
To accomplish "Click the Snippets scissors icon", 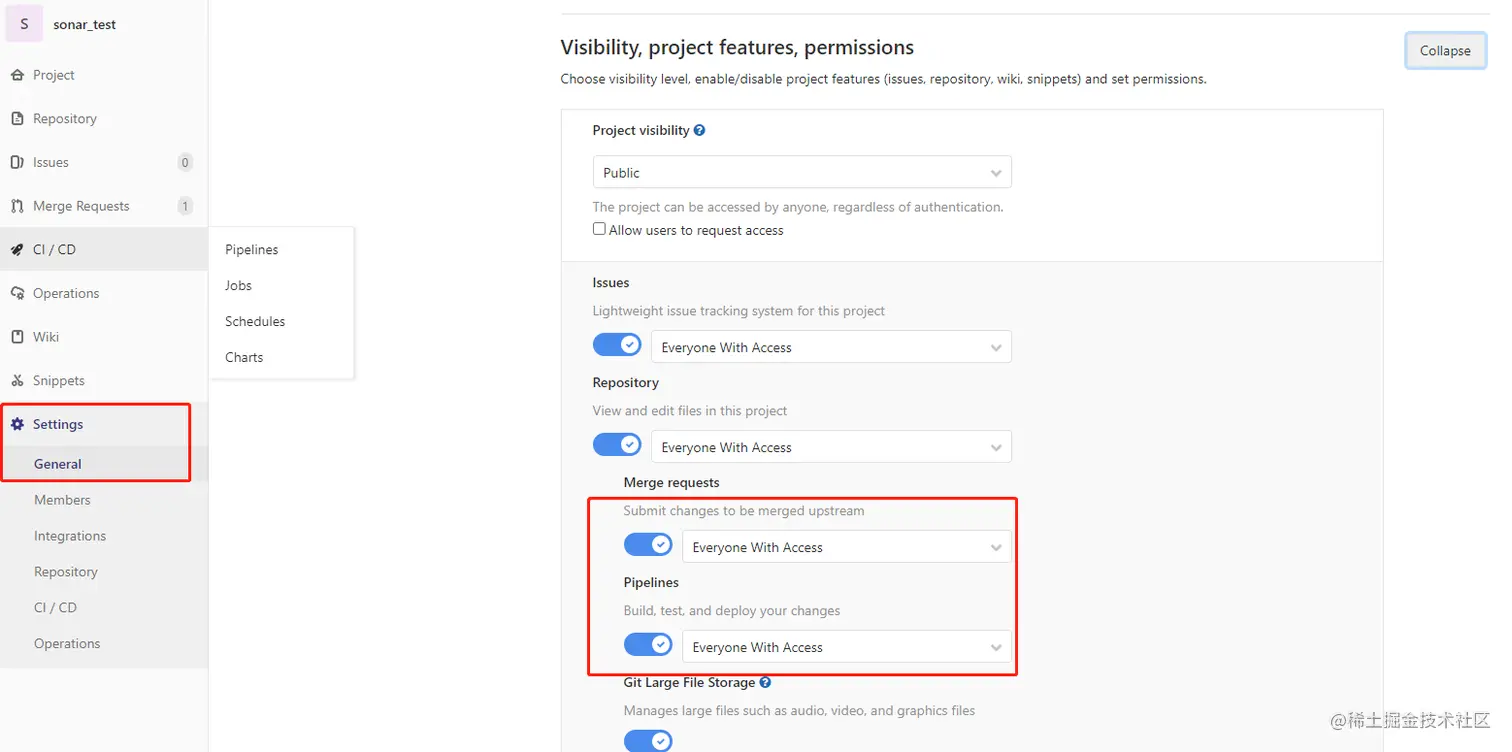I will [17, 381].
